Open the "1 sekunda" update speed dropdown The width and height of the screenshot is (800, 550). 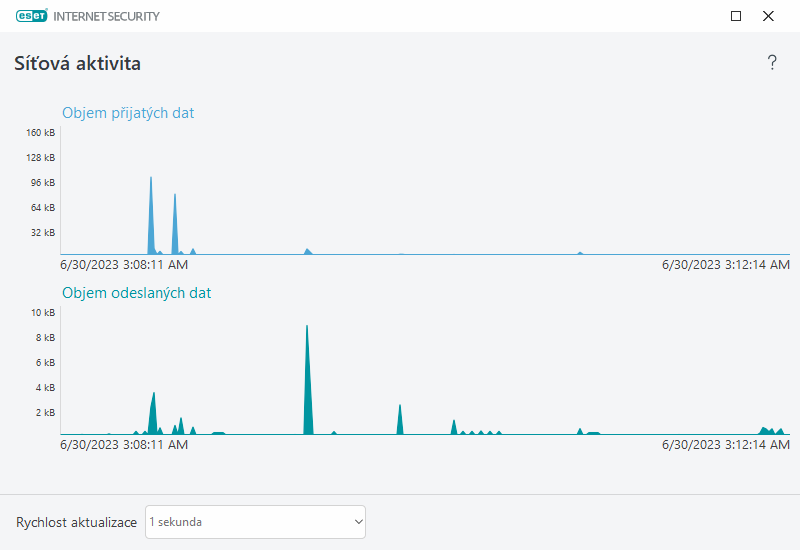point(255,522)
